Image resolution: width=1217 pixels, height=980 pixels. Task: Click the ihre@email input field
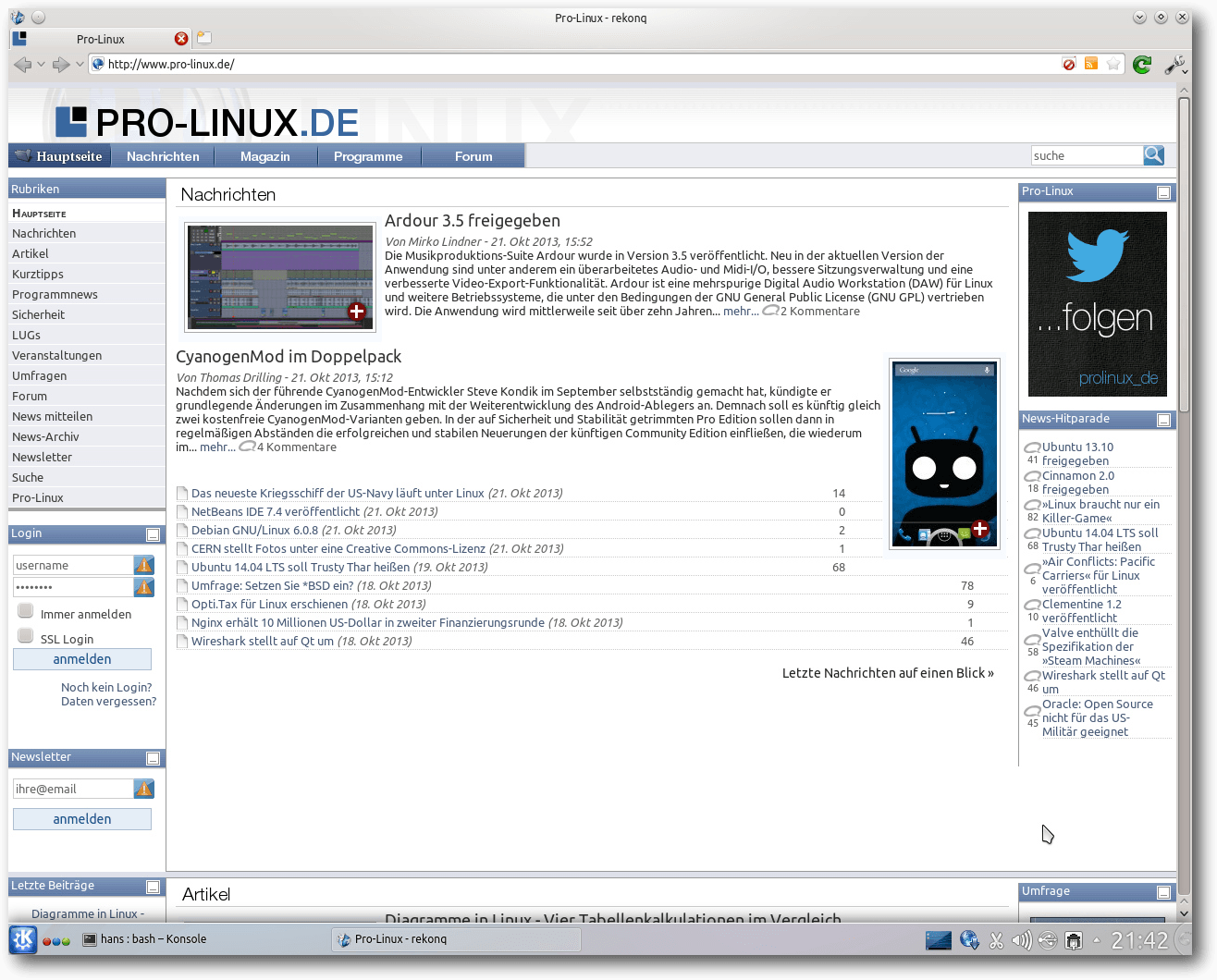tap(74, 789)
